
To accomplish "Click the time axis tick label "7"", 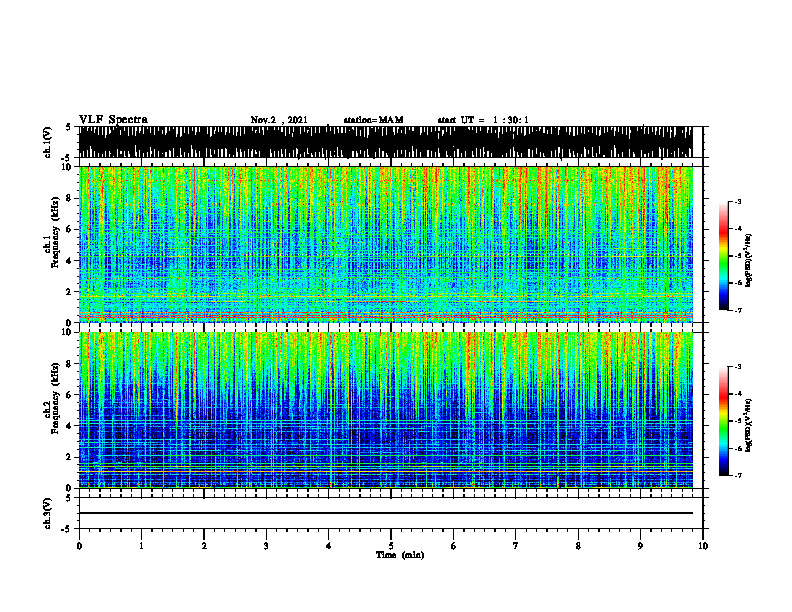I will [x=516, y=546].
